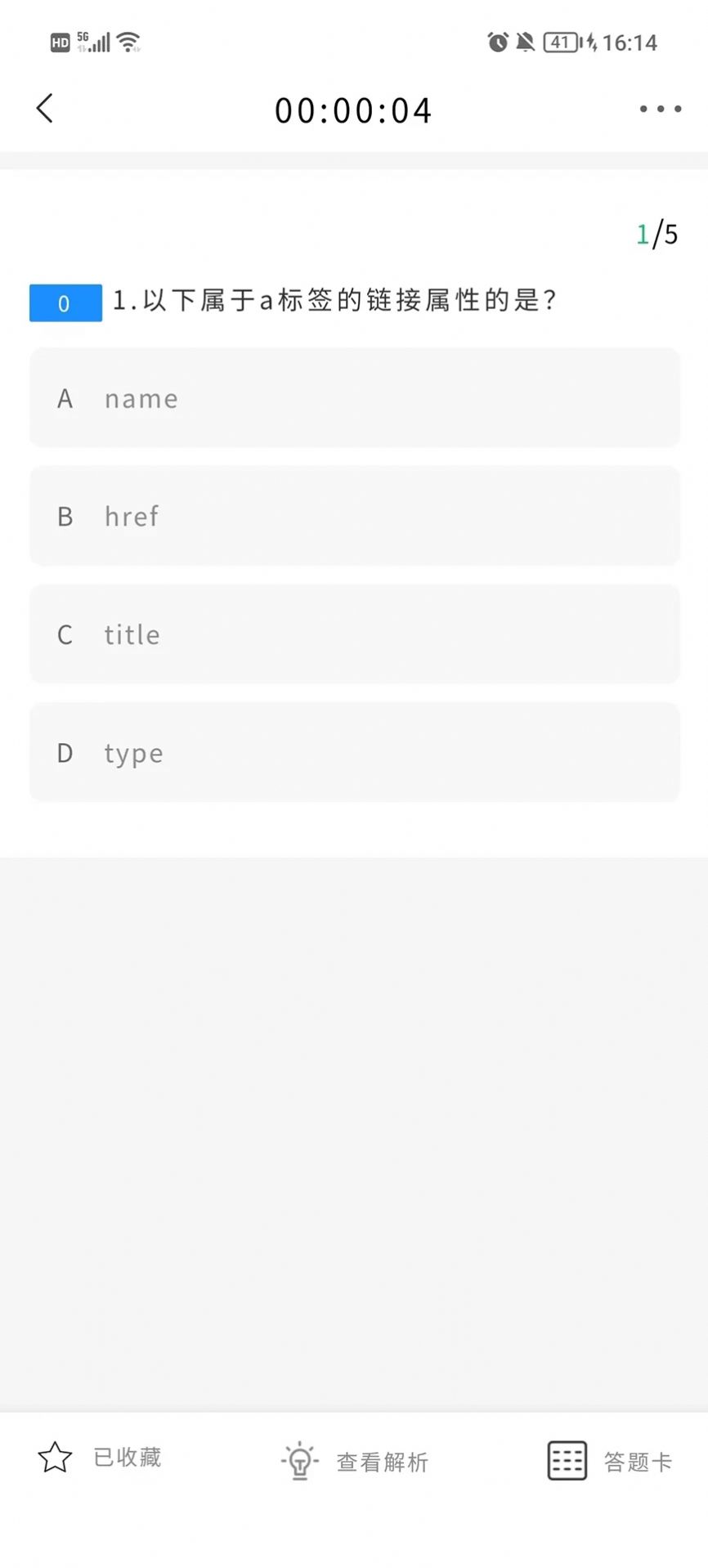
Task: Select option A name
Action: click(355, 398)
